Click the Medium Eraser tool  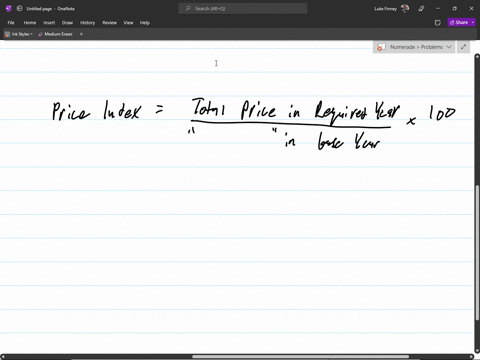[x=55, y=34]
